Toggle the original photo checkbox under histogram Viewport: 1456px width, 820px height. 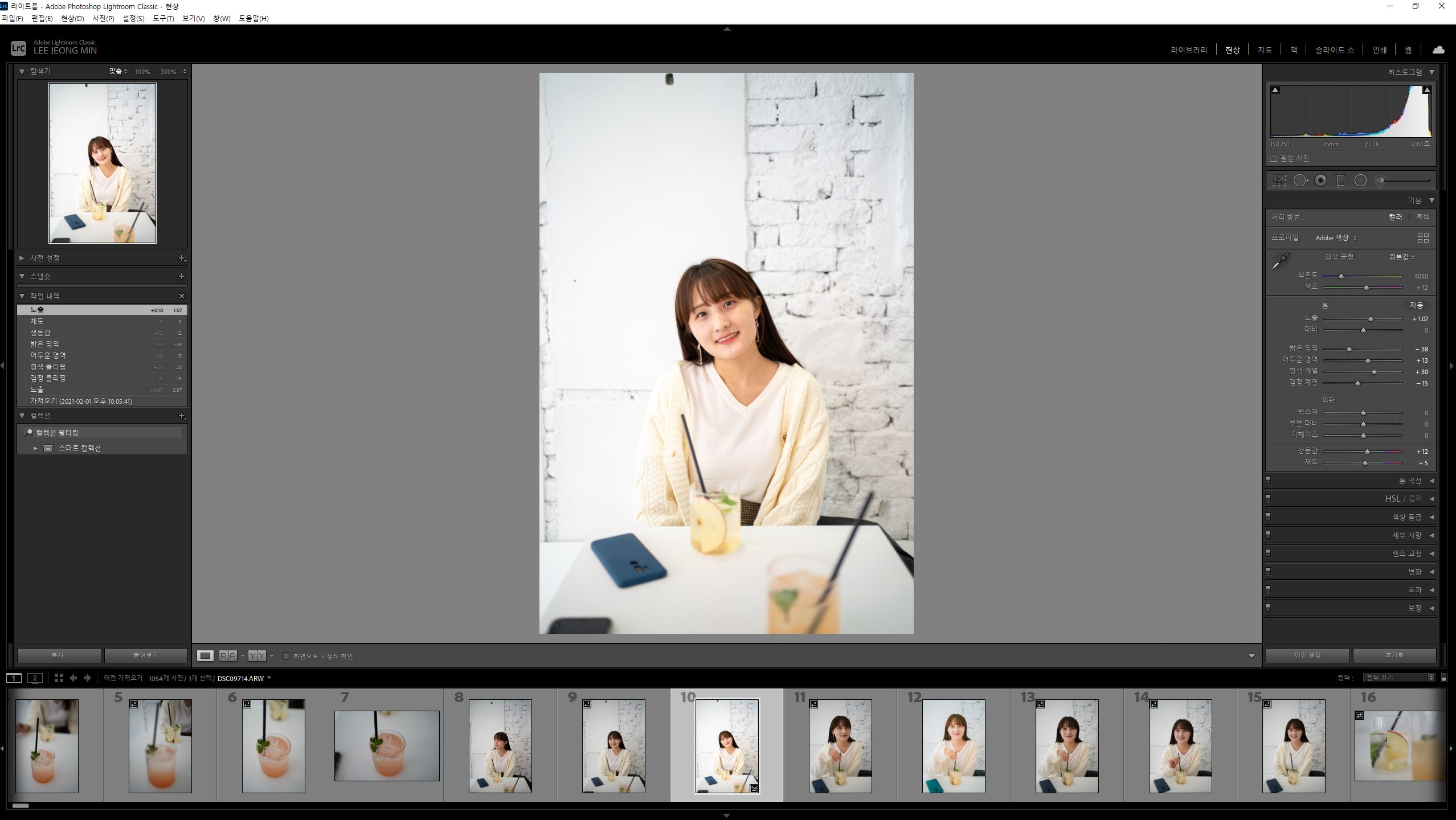pos(1273,159)
